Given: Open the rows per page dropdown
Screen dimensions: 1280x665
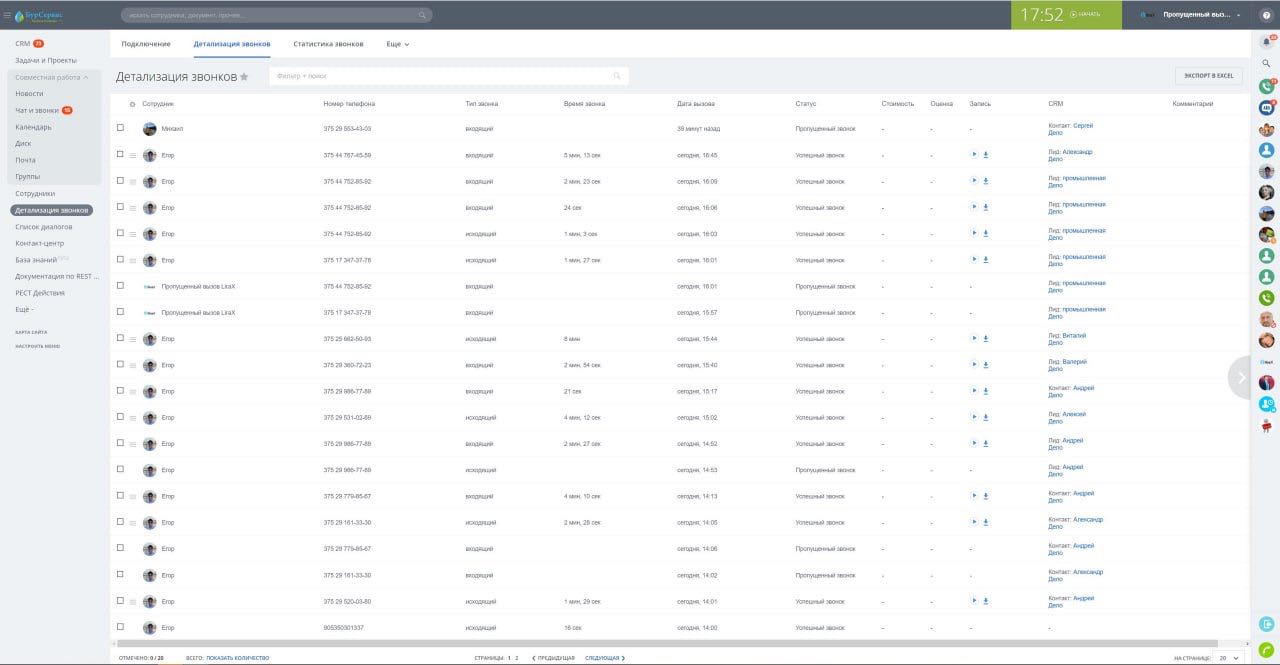Looking at the screenshot, I should 1229,658.
